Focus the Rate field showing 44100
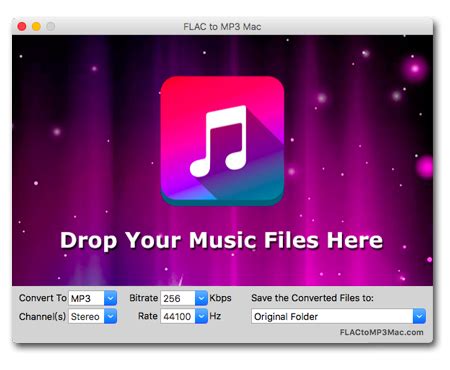 coord(178,316)
